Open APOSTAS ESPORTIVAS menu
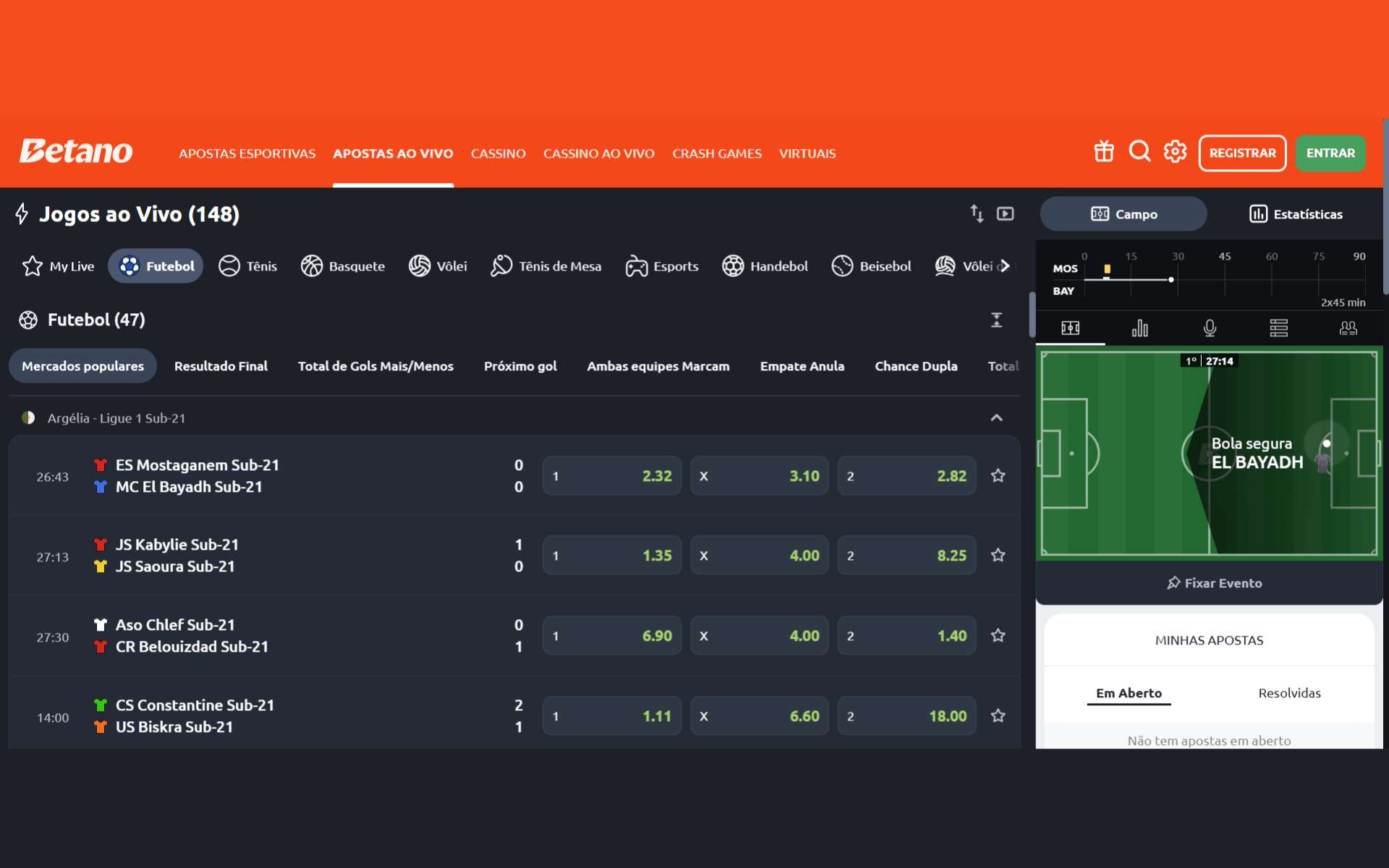1389x868 pixels. pos(247,153)
